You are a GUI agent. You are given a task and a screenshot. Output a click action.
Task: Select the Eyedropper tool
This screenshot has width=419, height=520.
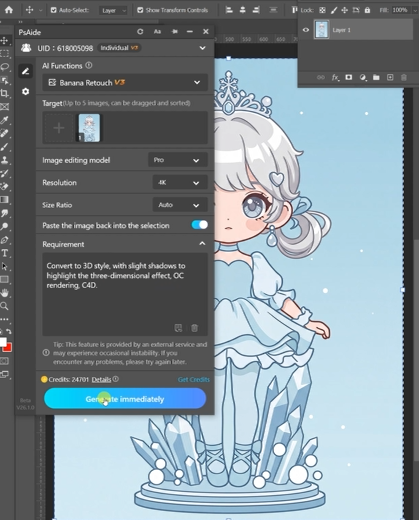[x=4, y=120]
